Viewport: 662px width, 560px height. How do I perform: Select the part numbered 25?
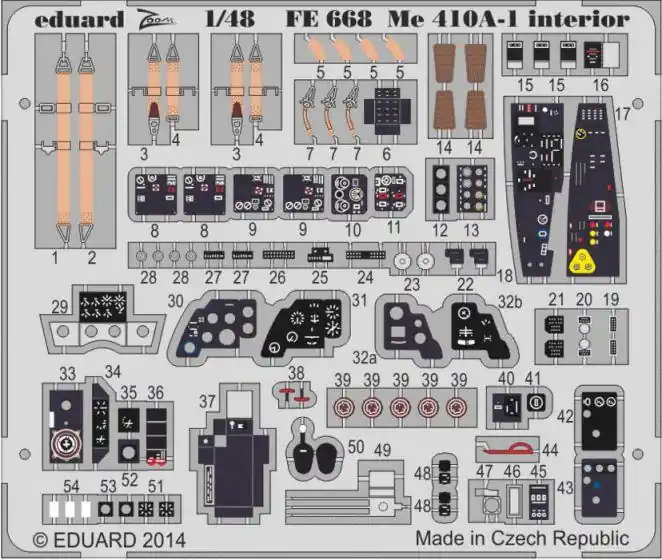[x=320, y=254]
